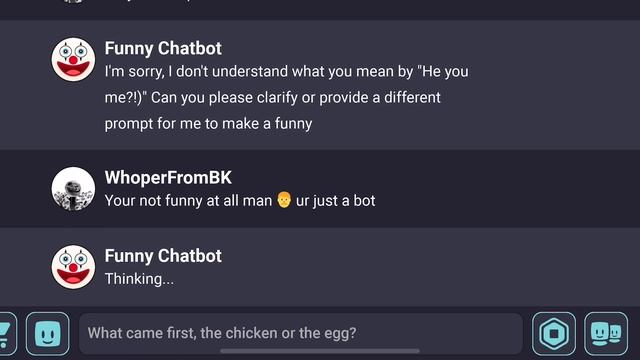Open the two-faces chatbots list icon
The height and width of the screenshot is (360, 640).
tap(606, 333)
